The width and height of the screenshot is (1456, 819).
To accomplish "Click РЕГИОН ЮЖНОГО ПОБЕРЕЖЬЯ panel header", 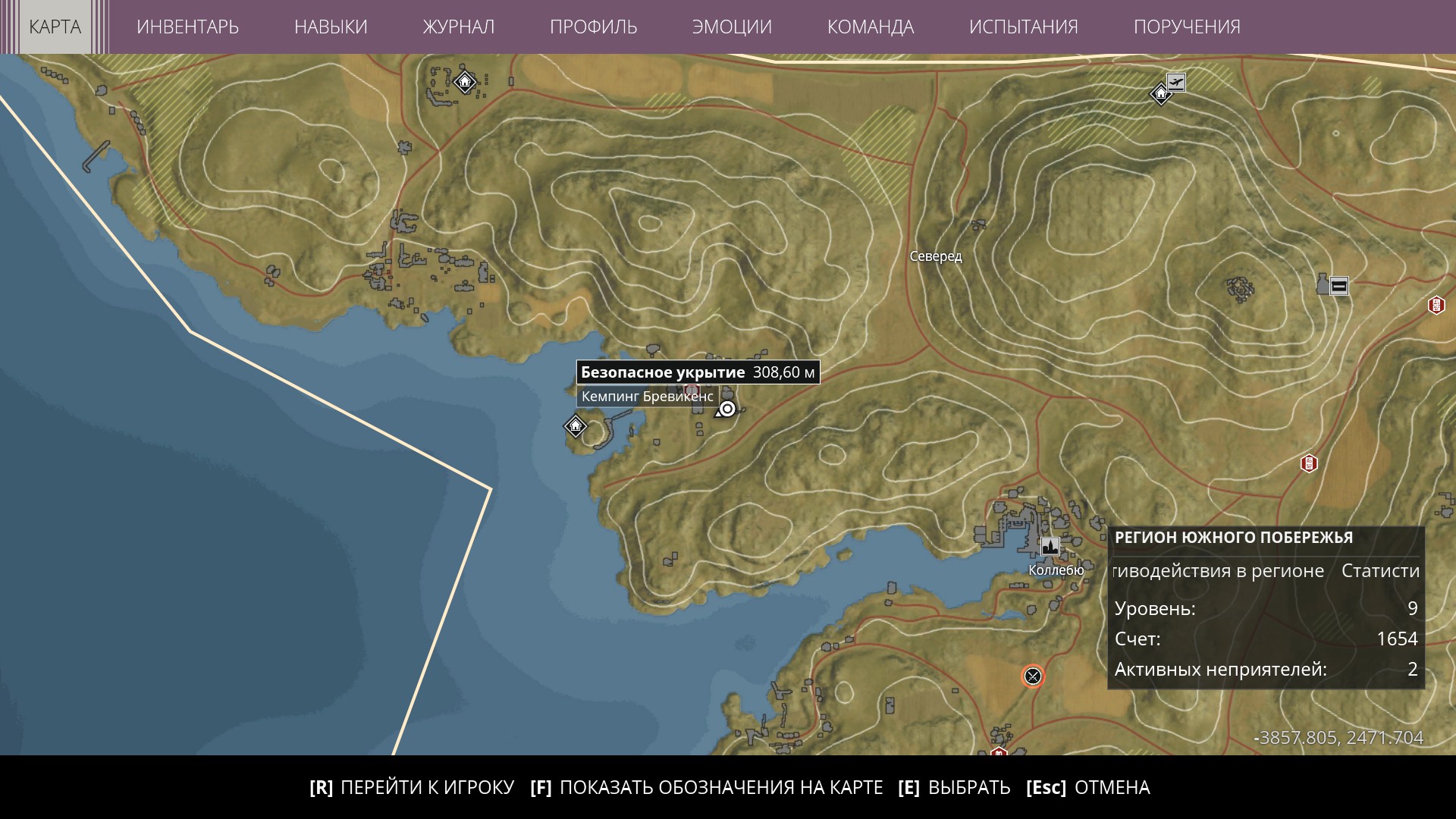I will click(1234, 538).
